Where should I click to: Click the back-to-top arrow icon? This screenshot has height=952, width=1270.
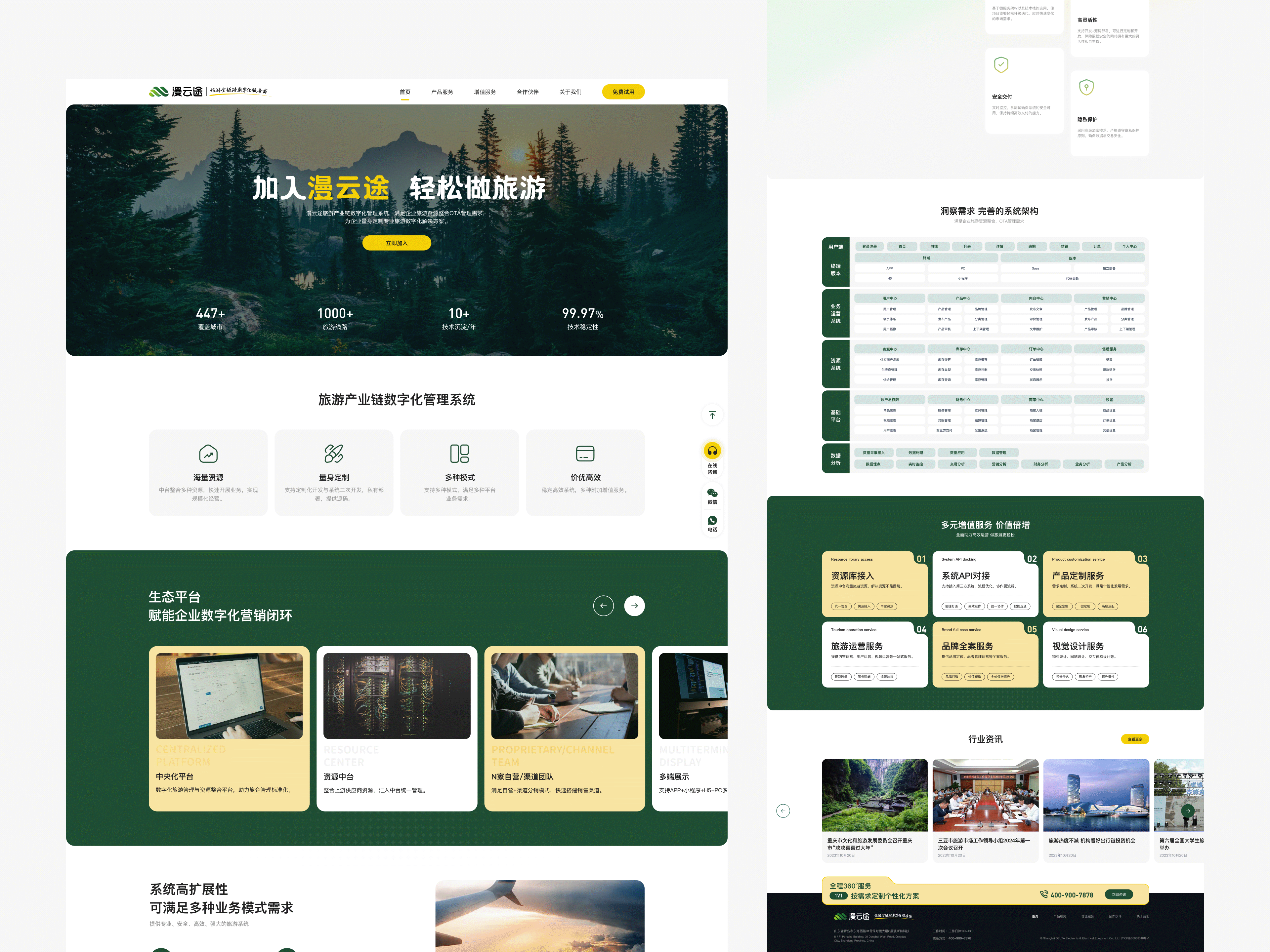712,415
